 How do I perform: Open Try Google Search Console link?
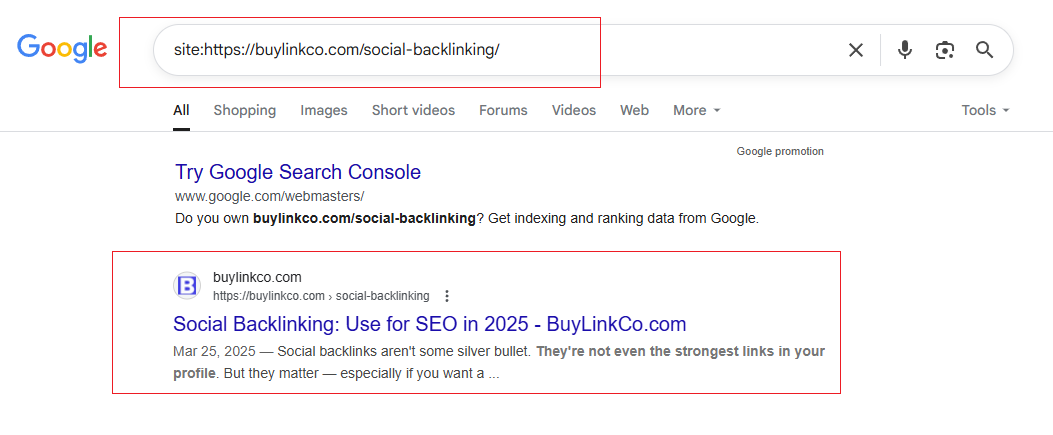pos(298,172)
